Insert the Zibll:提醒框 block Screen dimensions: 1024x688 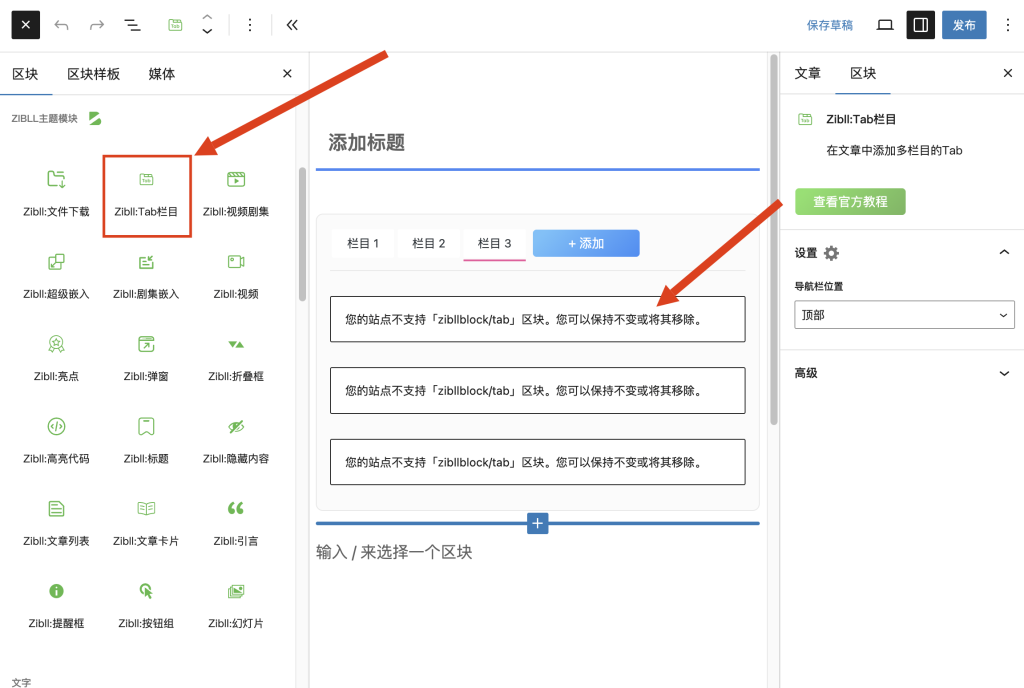point(56,606)
